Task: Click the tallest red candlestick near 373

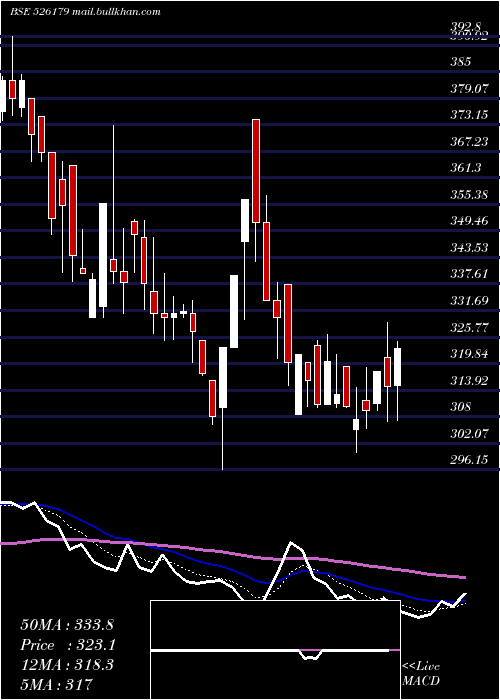Action: (x=256, y=171)
